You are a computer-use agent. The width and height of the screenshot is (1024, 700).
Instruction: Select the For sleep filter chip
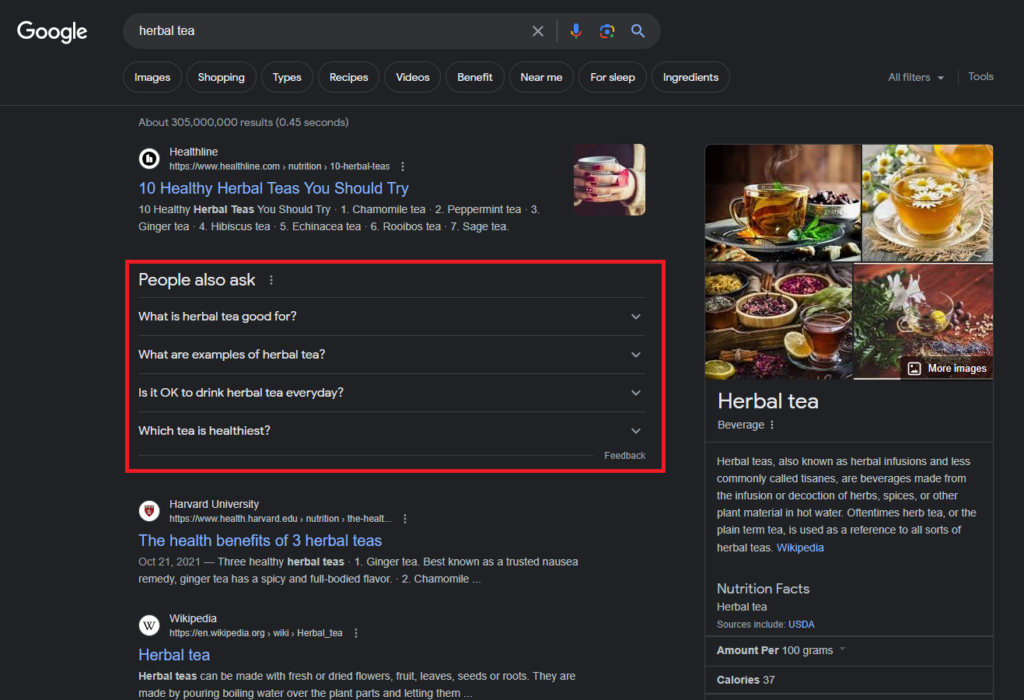tap(613, 77)
